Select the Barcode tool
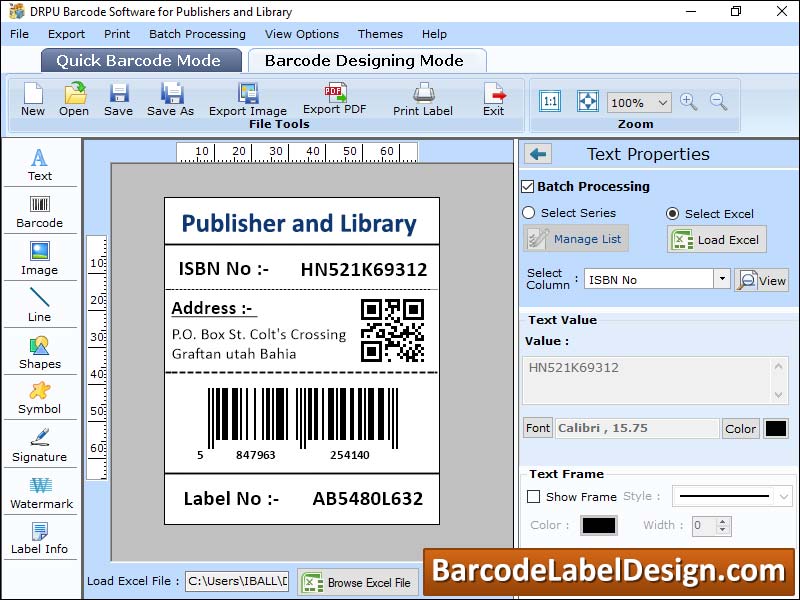 tap(40, 210)
